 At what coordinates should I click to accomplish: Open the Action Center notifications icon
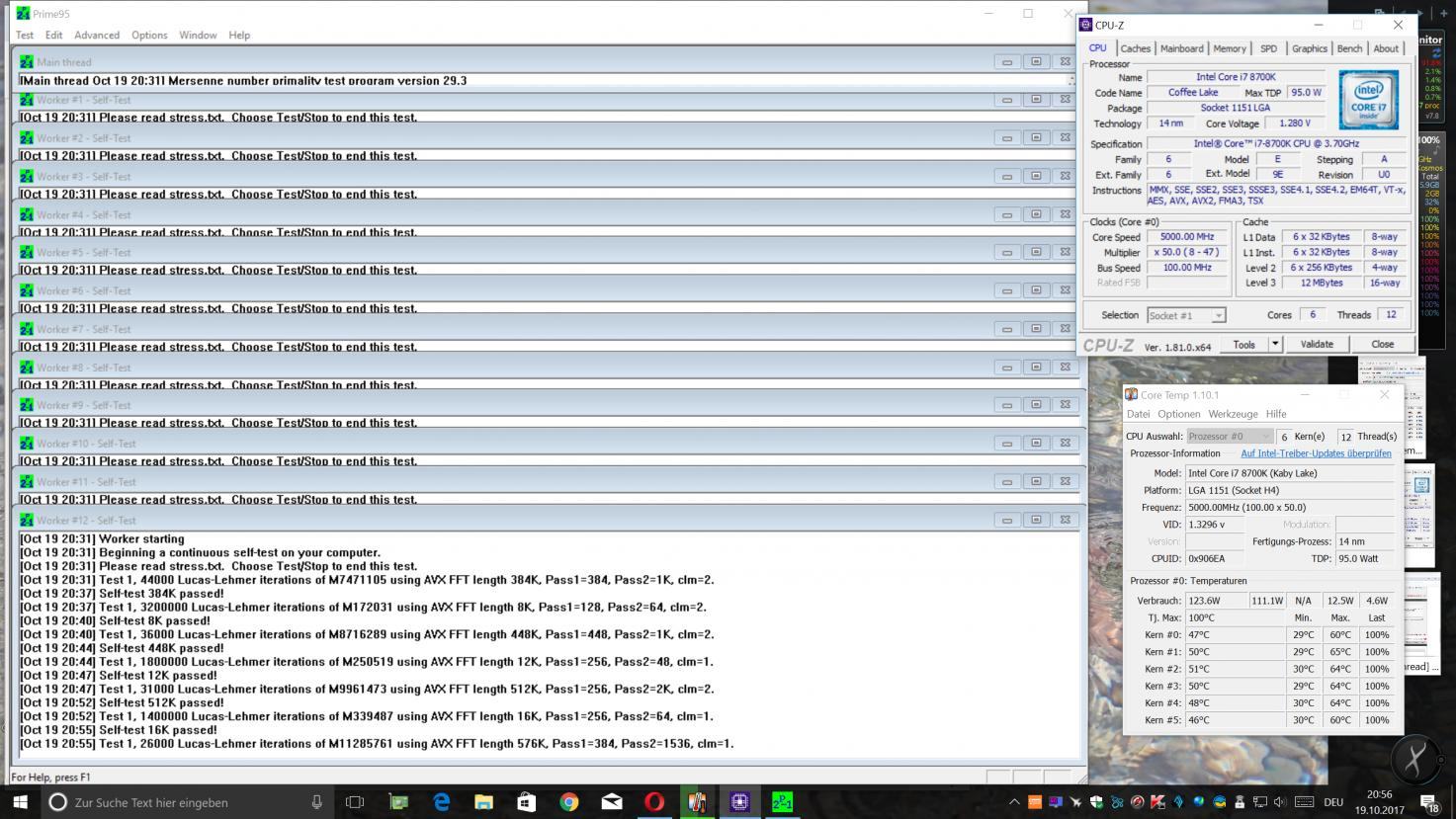pyautogui.click(x=1431, y=802)
